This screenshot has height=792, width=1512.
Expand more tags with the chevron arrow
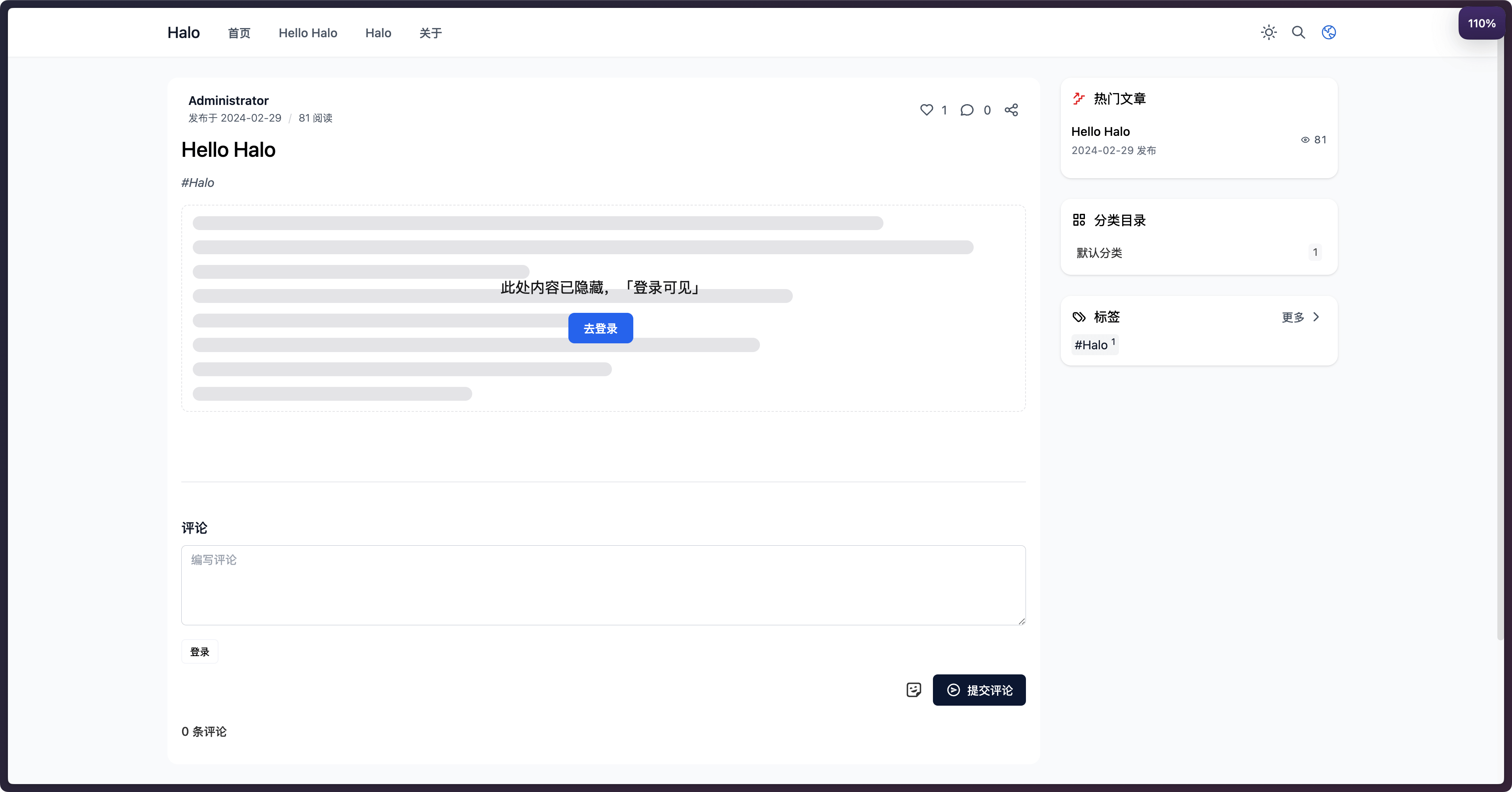[x=1316, y=317]
